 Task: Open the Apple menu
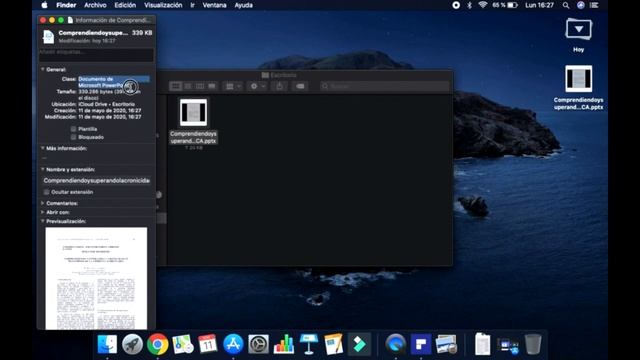tap(44, 5)
